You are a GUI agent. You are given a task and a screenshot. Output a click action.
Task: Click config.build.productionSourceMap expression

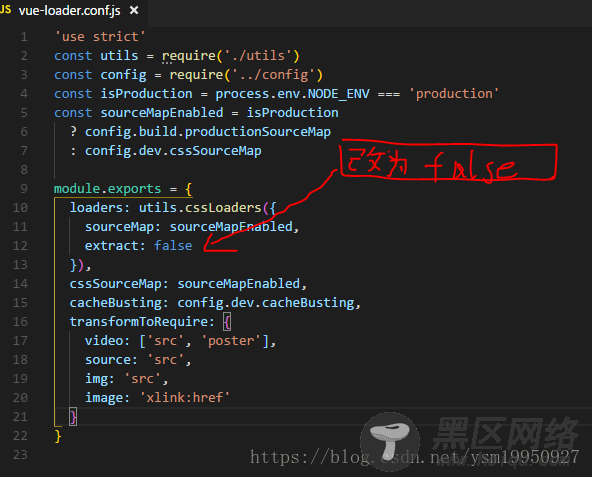pyautogui.click(x=208, y=132)
